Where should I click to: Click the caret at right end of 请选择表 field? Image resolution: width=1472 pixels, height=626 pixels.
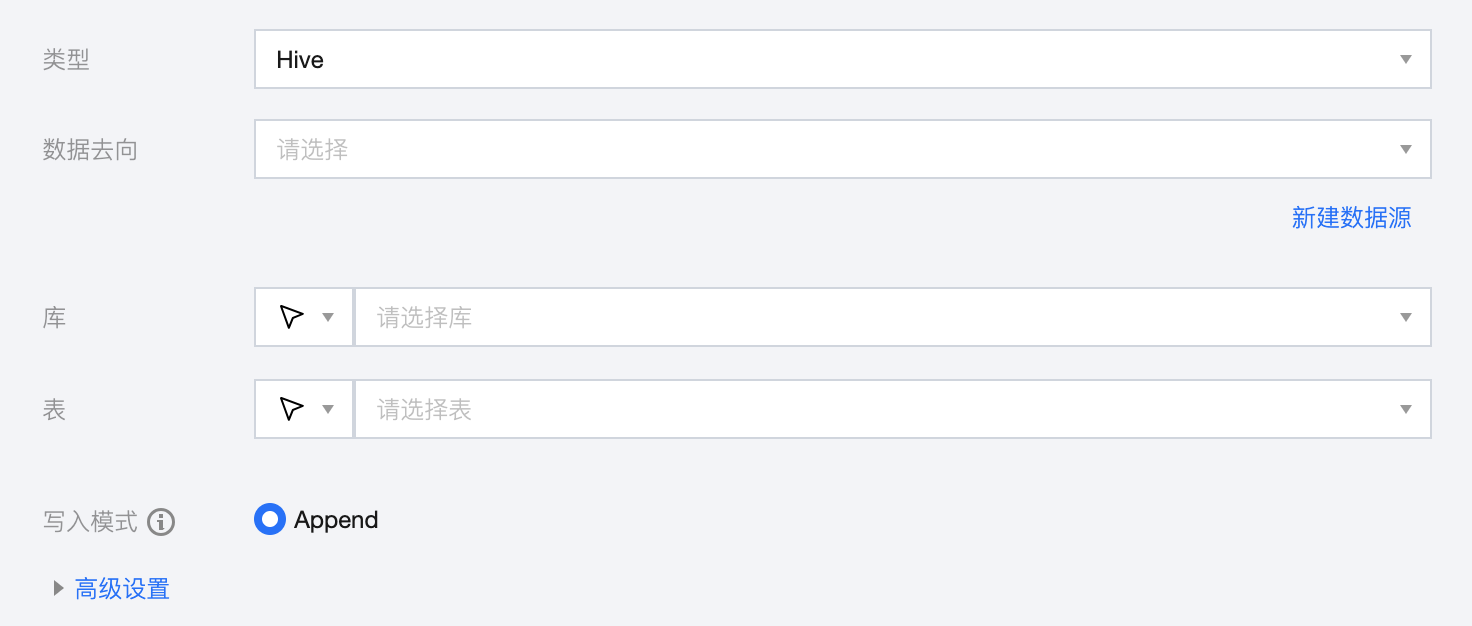pyautogui.click(x=1405, y=409)
